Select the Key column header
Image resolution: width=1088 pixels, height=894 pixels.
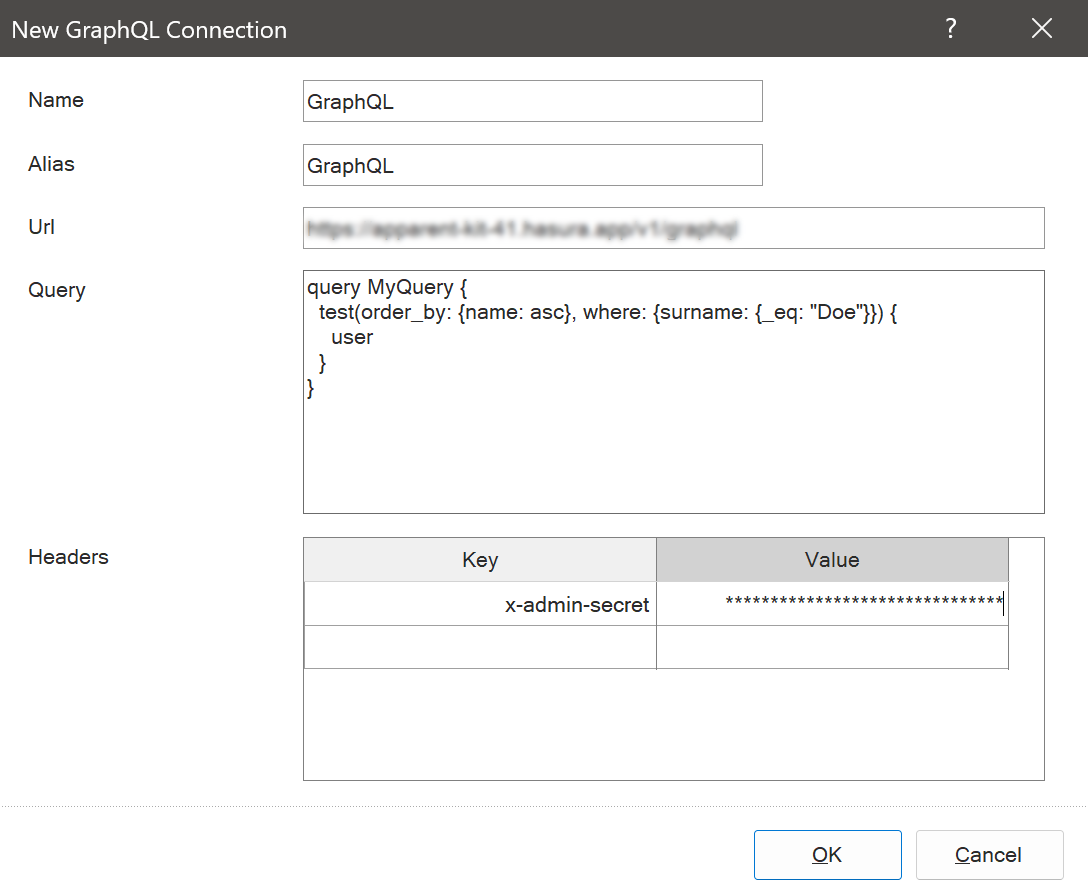[480, 559]
